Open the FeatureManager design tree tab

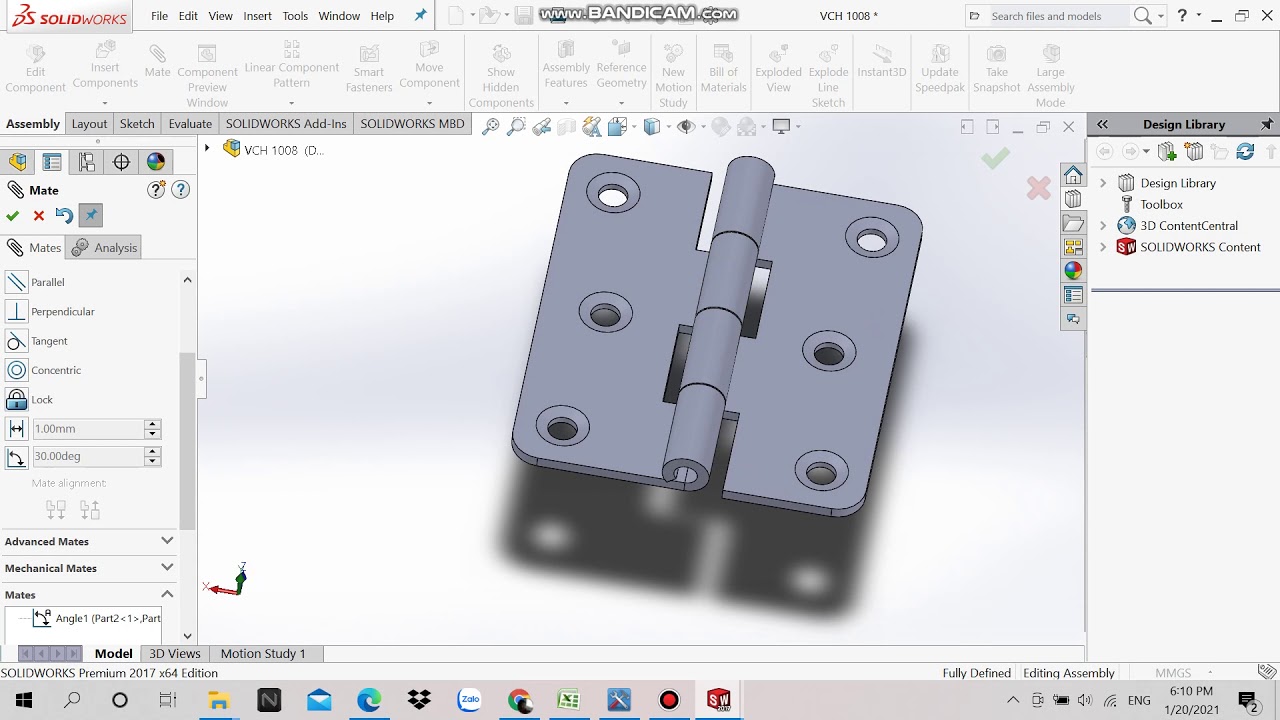[x=19, y=162]
